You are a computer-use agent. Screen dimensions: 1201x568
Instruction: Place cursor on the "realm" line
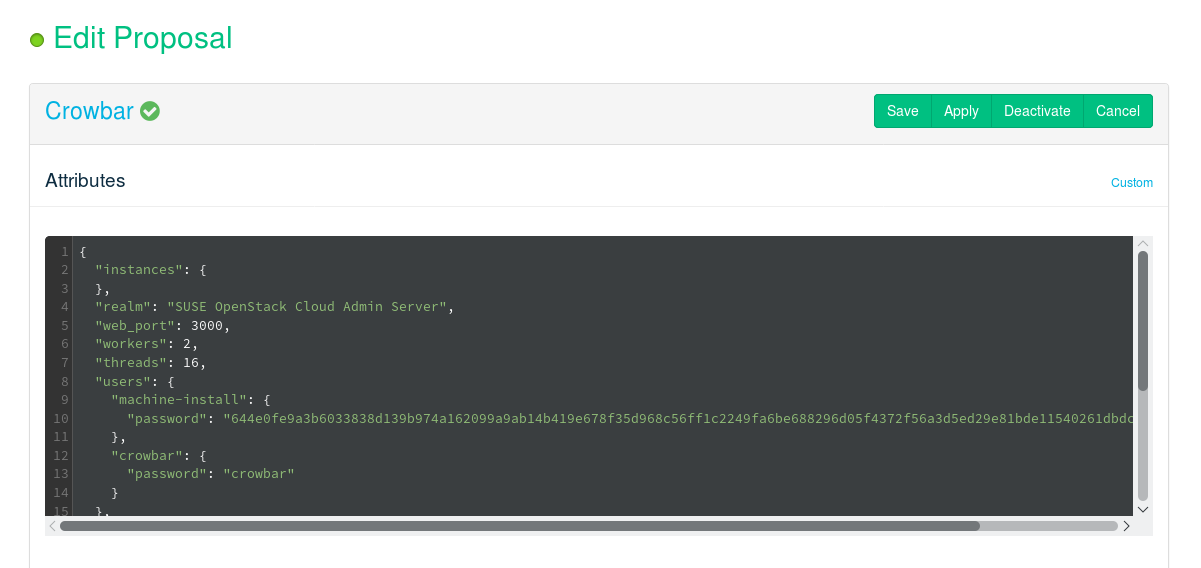click(300, 306)
